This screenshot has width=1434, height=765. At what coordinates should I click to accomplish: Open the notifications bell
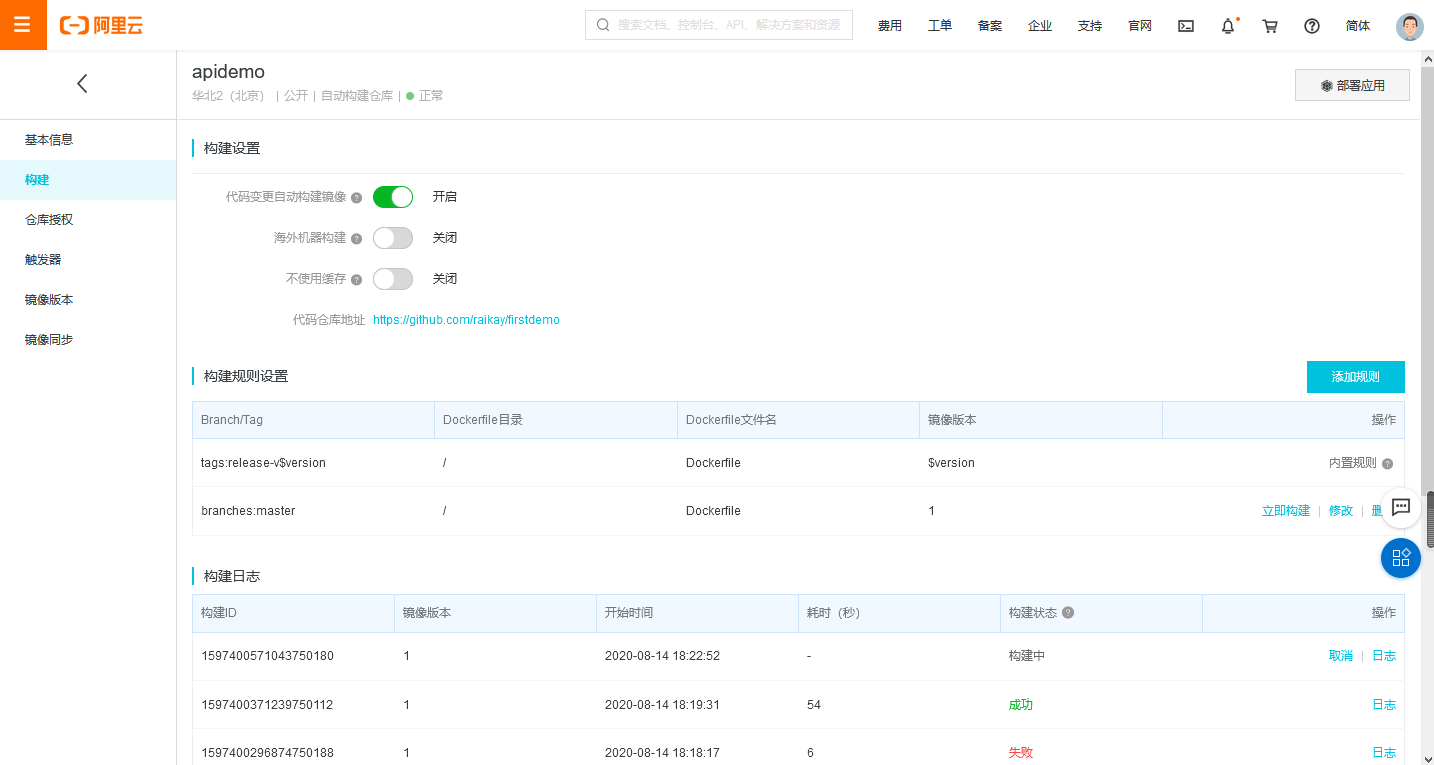1228,26
